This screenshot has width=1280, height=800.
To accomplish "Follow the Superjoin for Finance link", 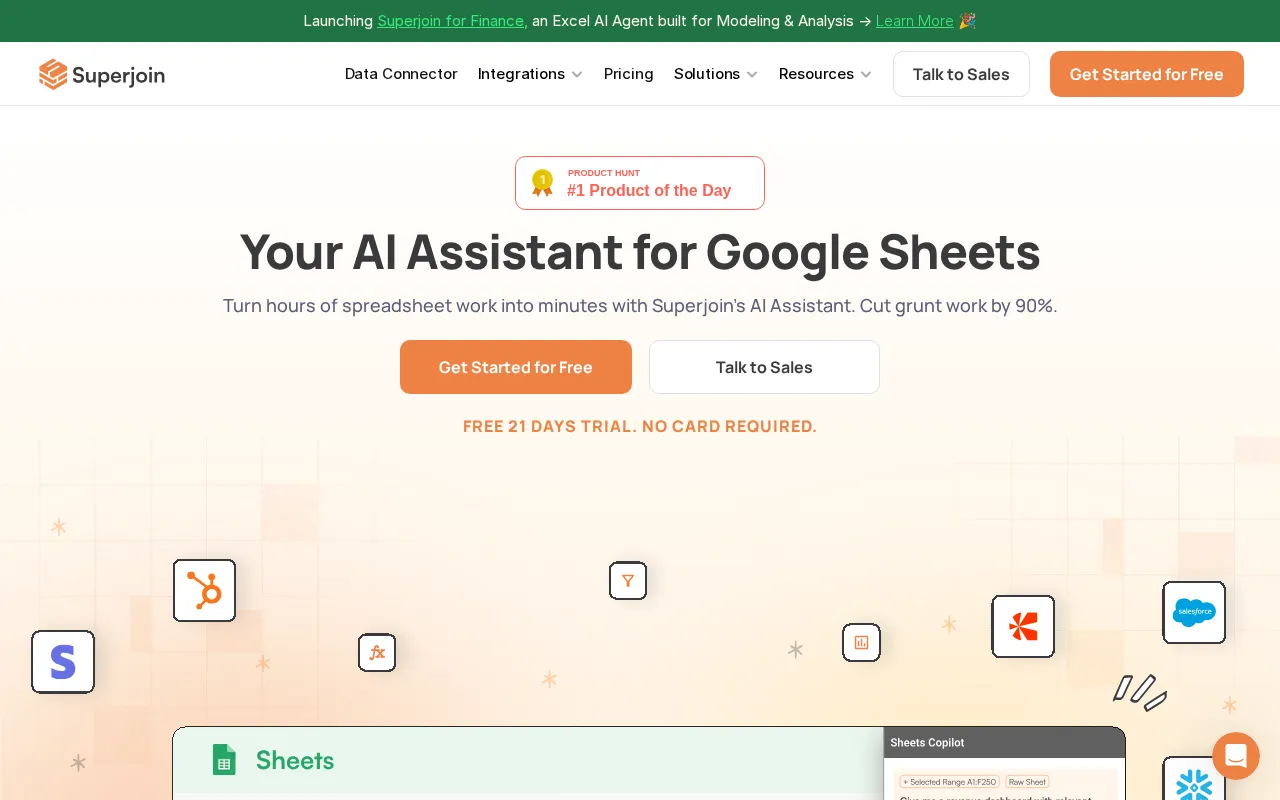I will click(452, 21).
